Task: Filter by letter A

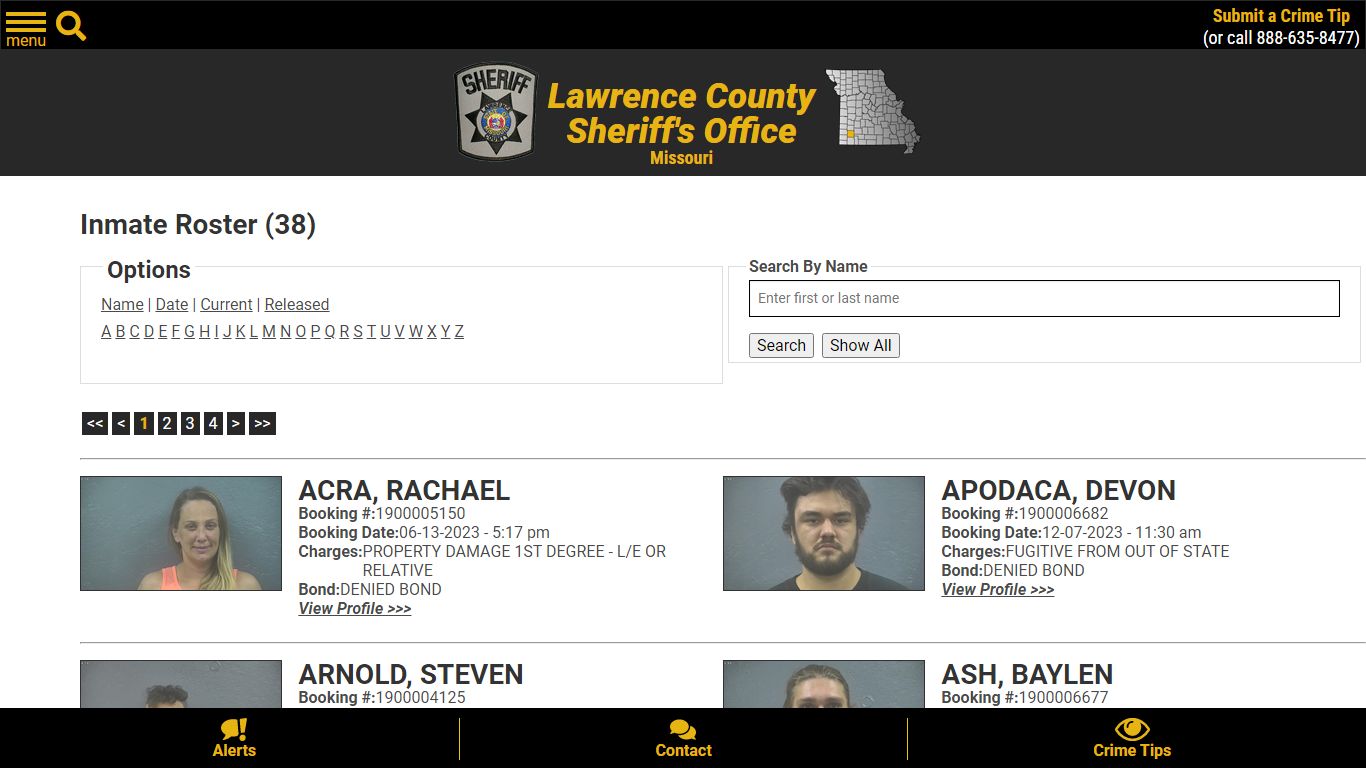Action: tap(106, 331)
